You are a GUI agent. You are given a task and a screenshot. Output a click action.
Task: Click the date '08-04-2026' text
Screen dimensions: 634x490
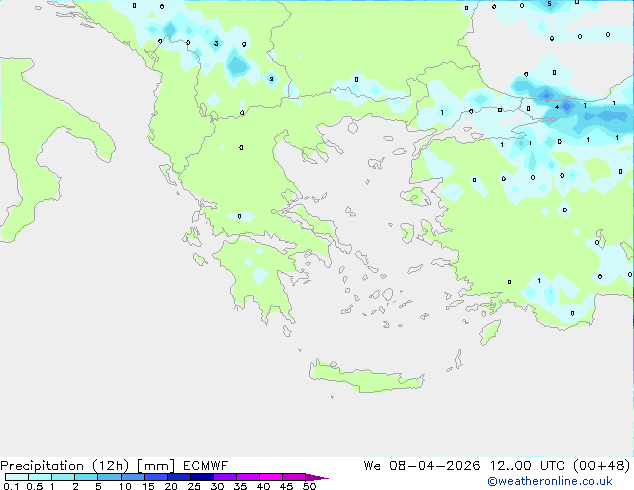(x=435, y=466)
